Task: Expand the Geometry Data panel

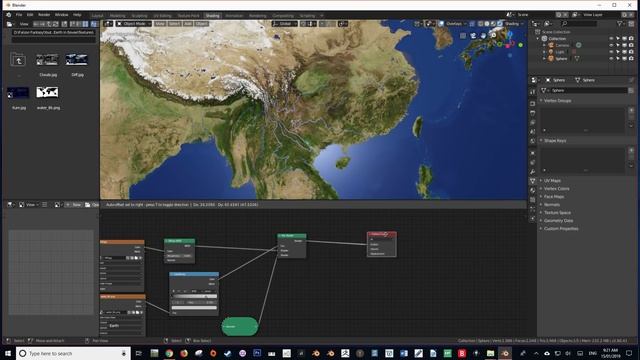Action: [558, 220]
